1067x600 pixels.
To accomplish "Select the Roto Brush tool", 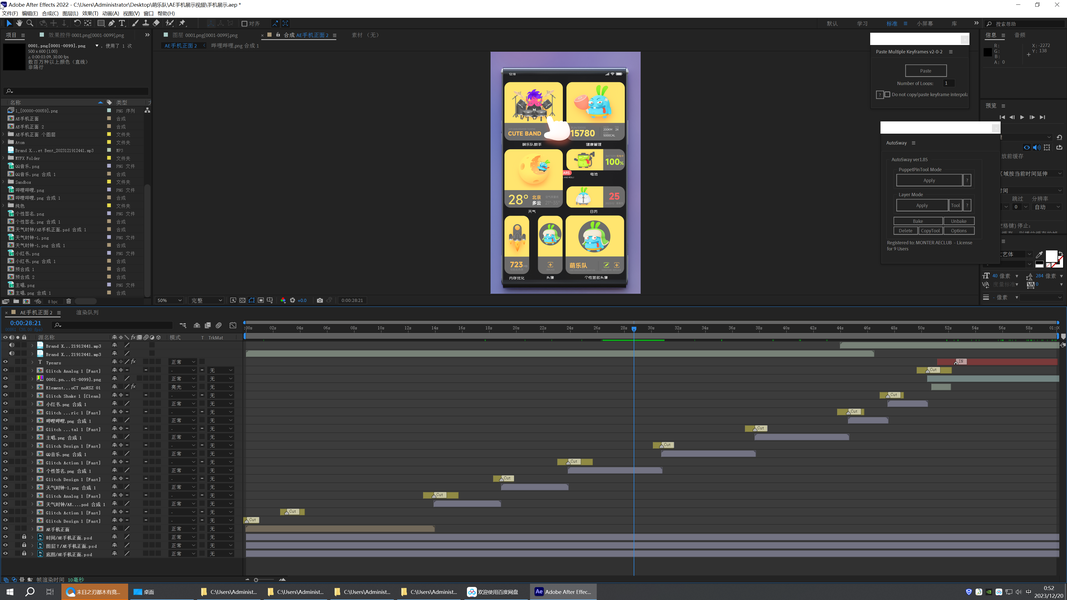I will point(169,23).
